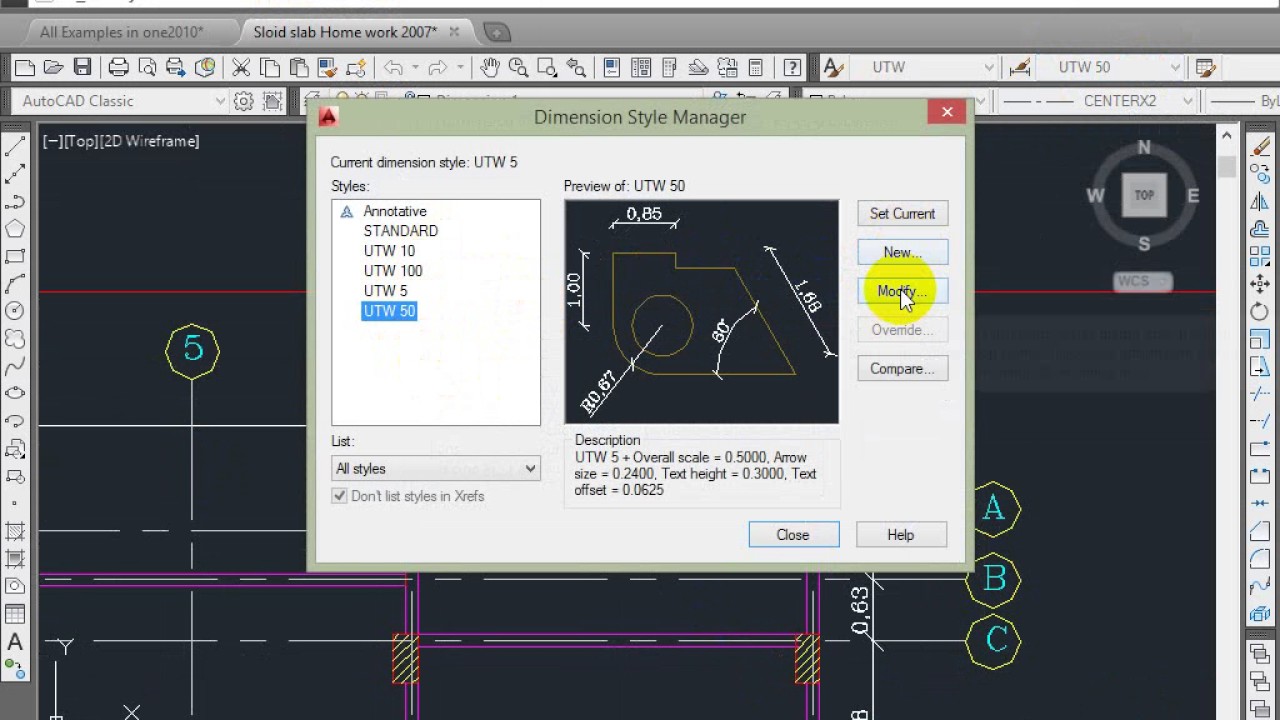Click the Help button in dialog

[x=901, y=535]
